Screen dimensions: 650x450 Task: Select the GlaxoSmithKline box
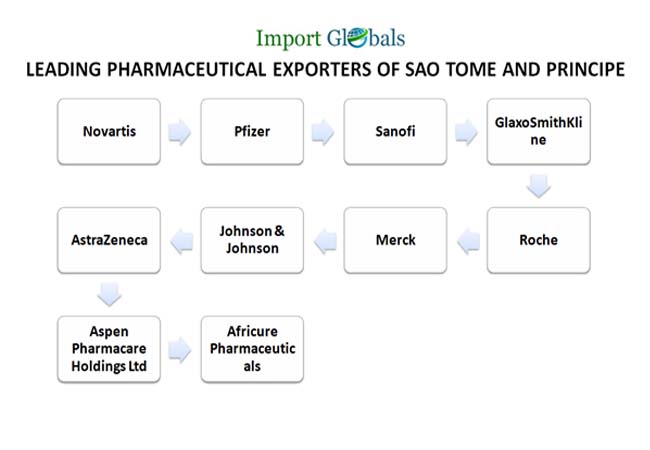coord(538,132)
